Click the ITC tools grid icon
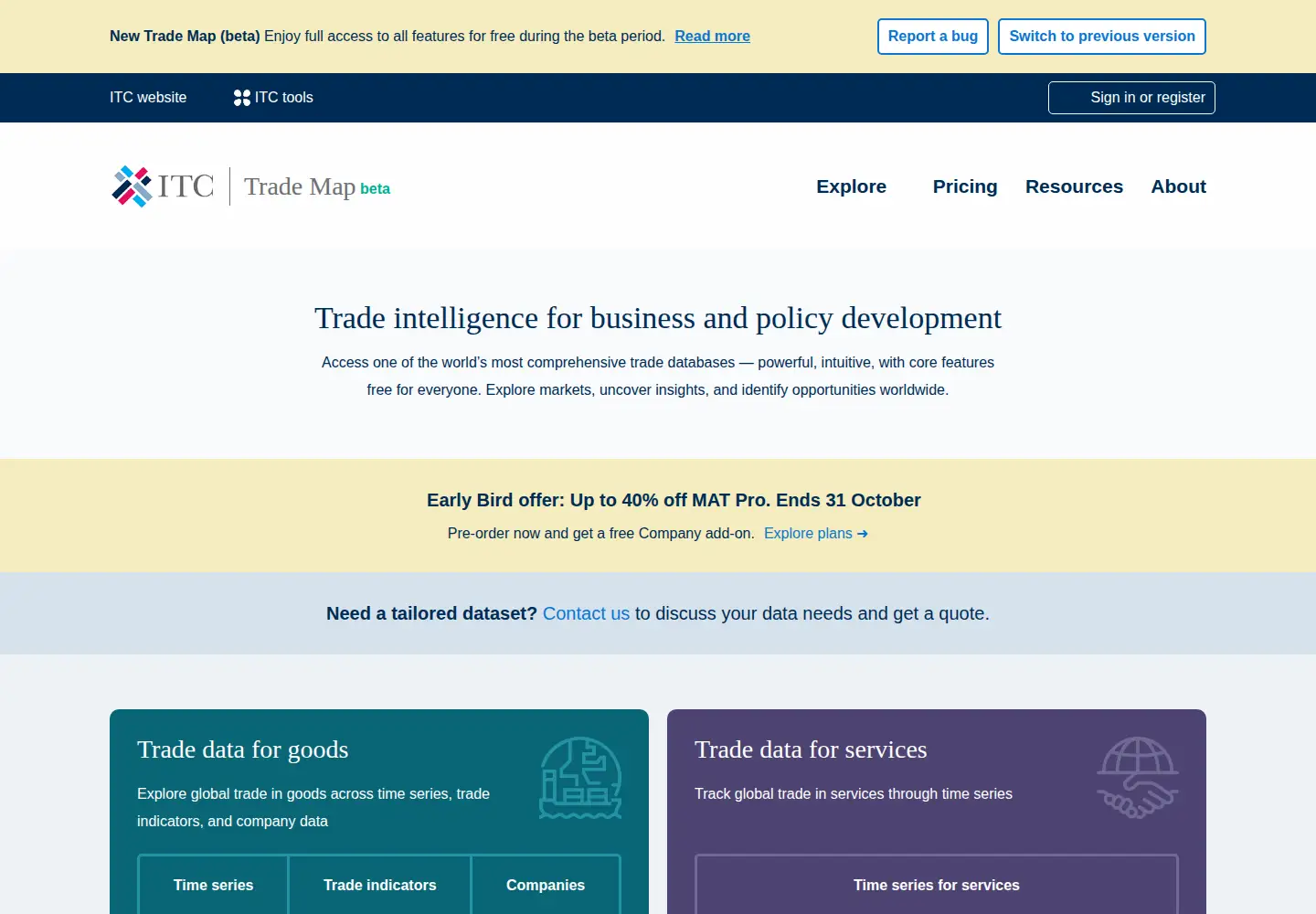1316x914 pixels. pyautogui.click(x=242, y=98)
